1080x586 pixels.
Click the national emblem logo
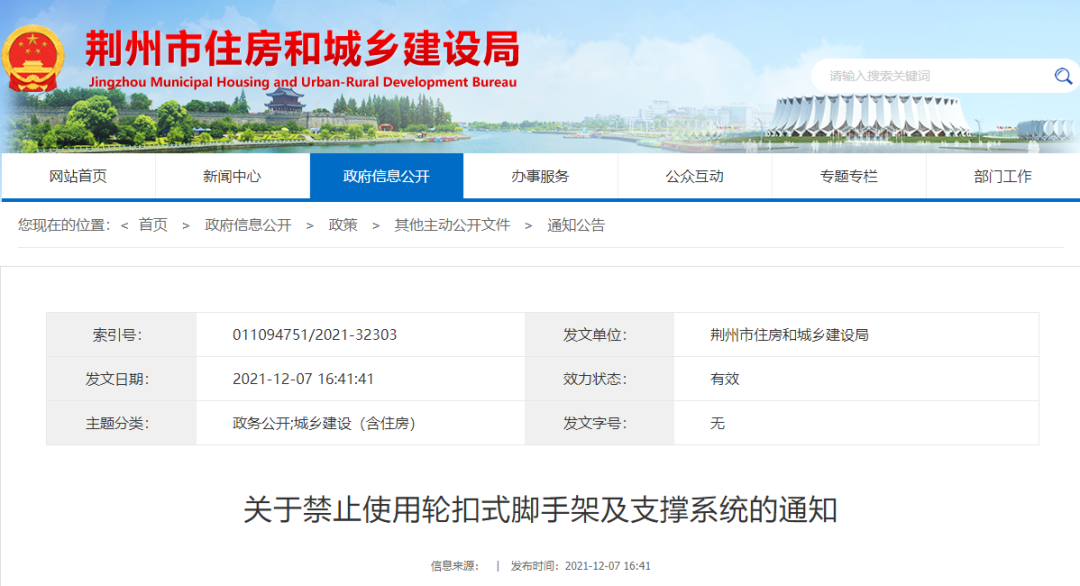point(32,58)
